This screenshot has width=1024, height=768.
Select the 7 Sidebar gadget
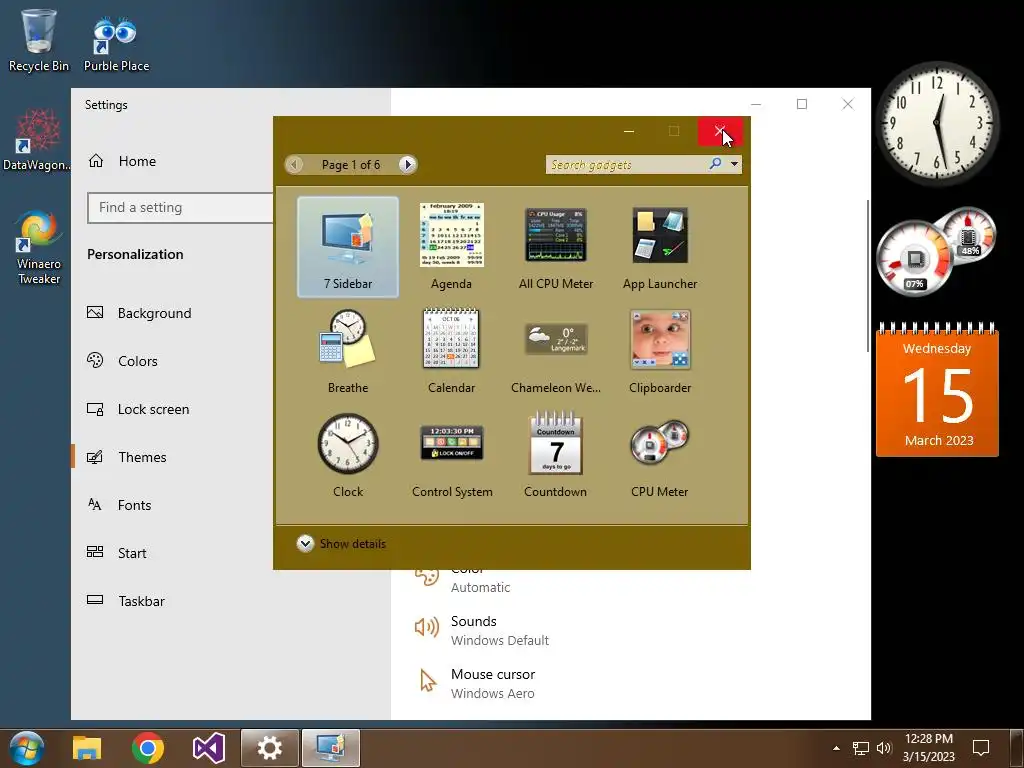[x=347, y=247]
